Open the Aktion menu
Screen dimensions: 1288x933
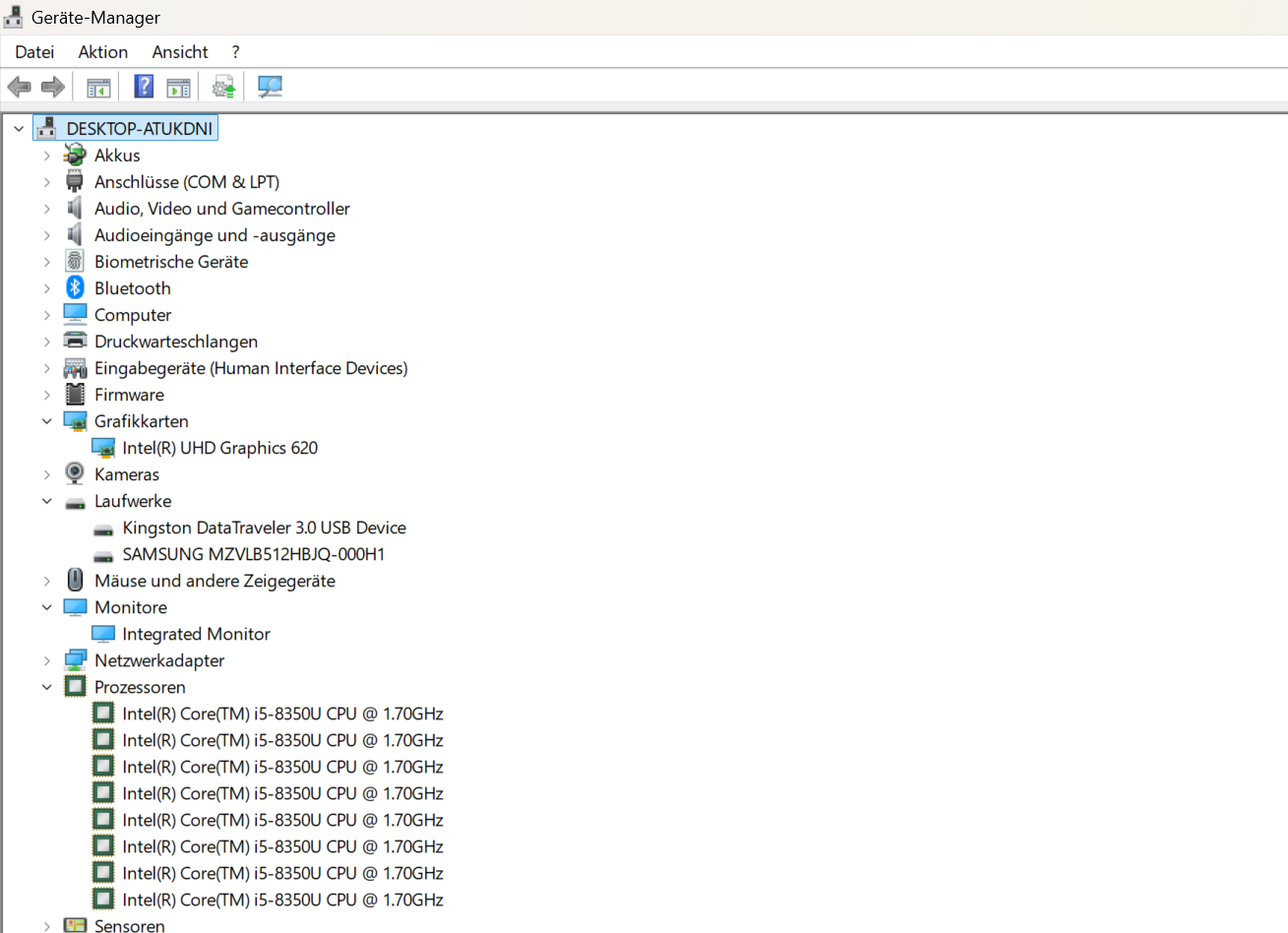pyautogui.click(x=103, y=52)
